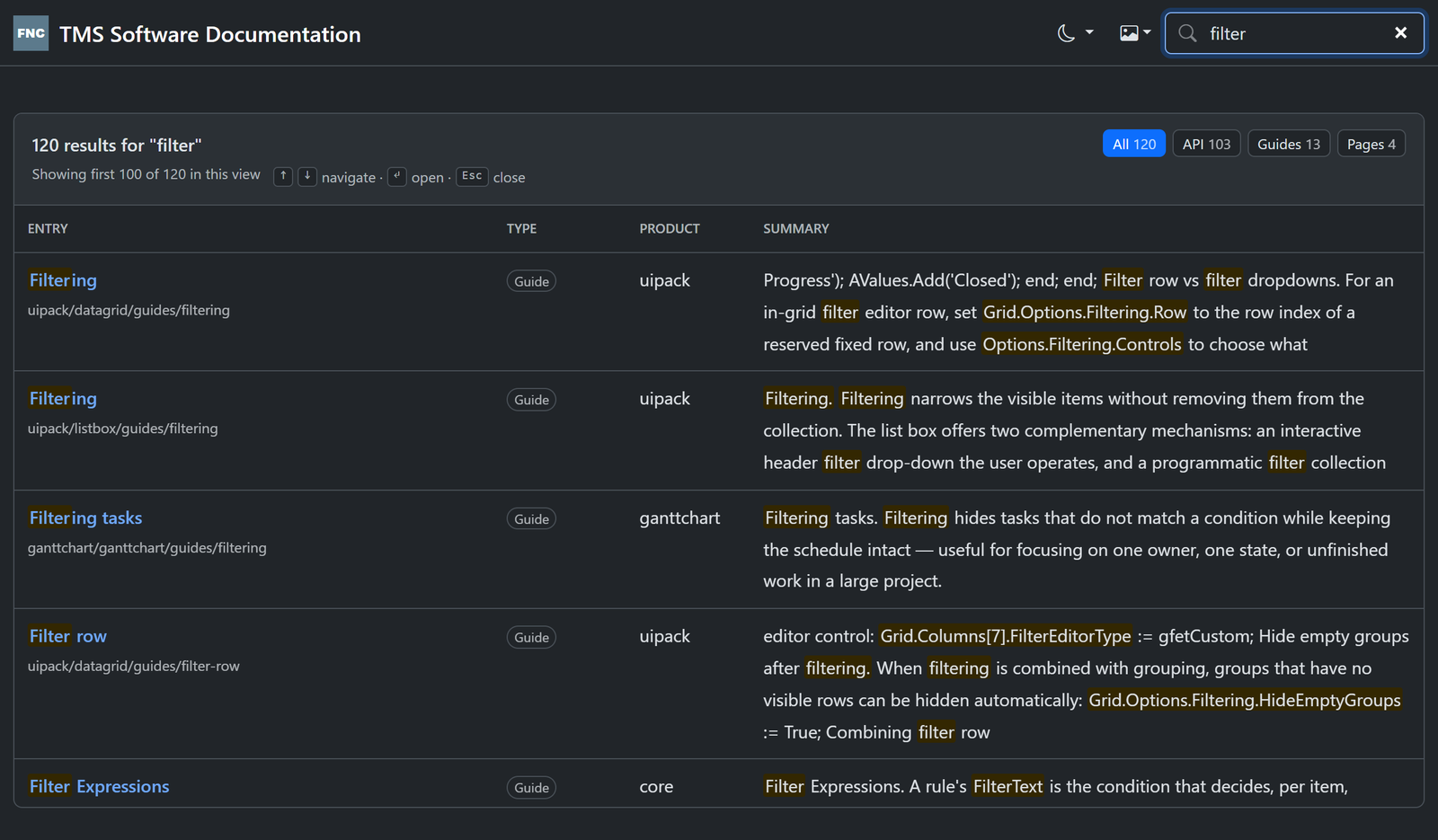Select the Guides 13 filter tab

coord(1289,144)
